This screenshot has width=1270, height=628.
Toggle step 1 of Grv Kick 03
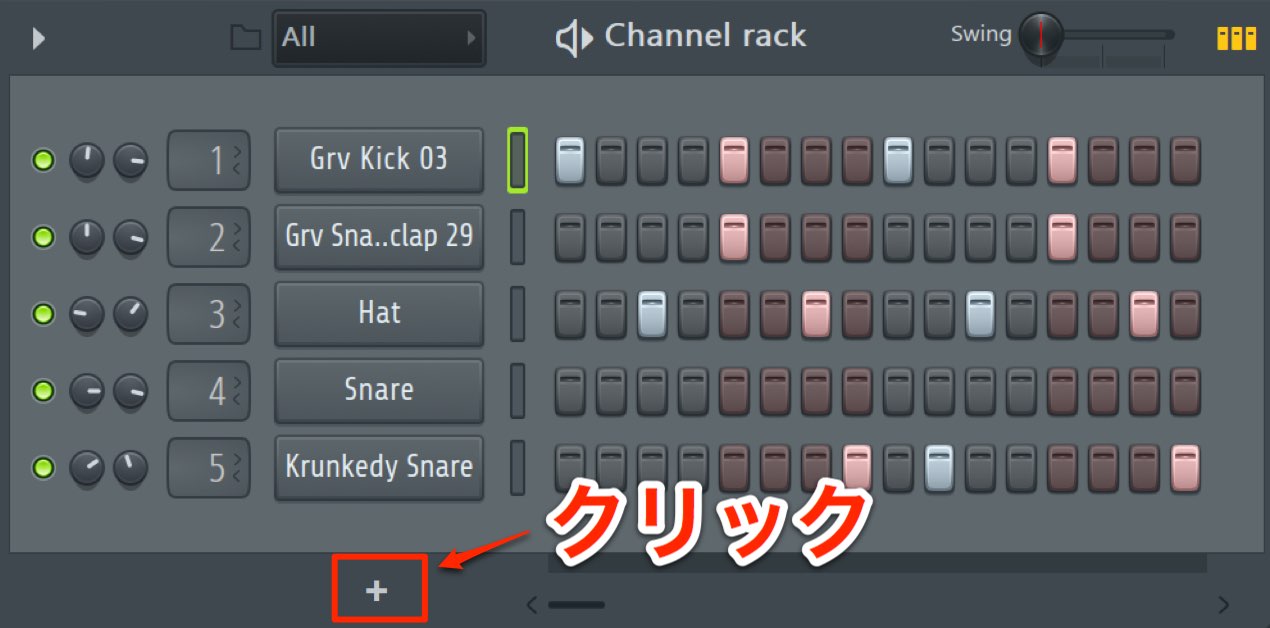(569, 160)
